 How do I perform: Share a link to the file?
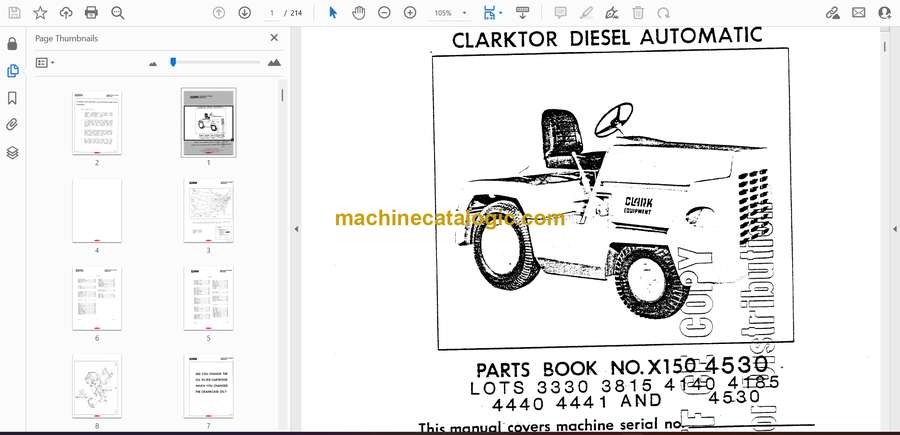[x=833, y=13]
